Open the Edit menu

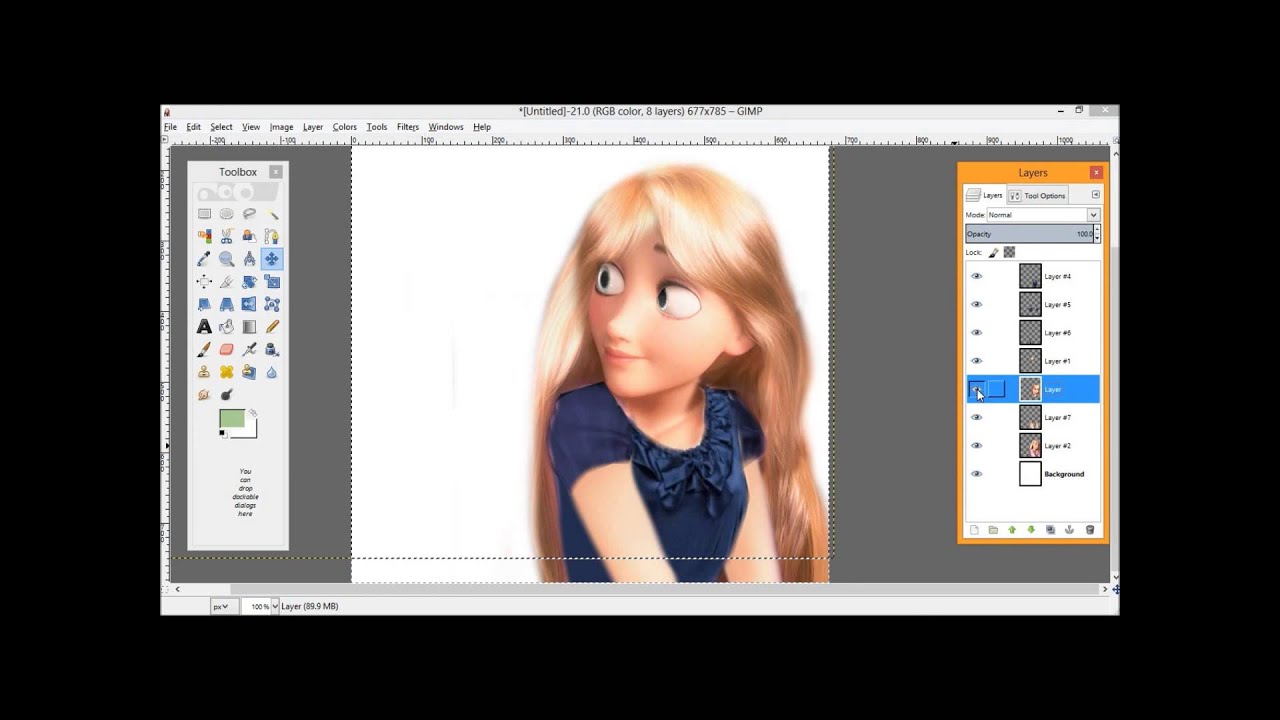pos(193,127)
